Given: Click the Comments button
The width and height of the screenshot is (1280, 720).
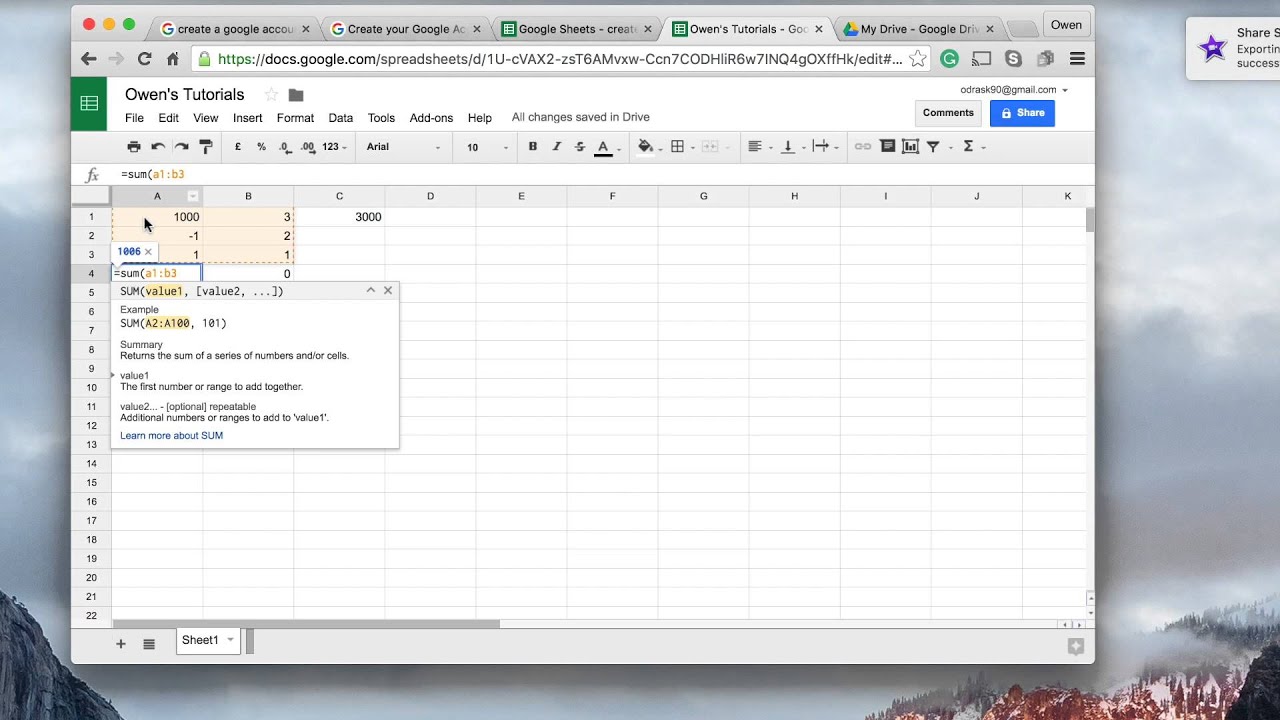Looking at the screenshot, I should coord(948,113).
